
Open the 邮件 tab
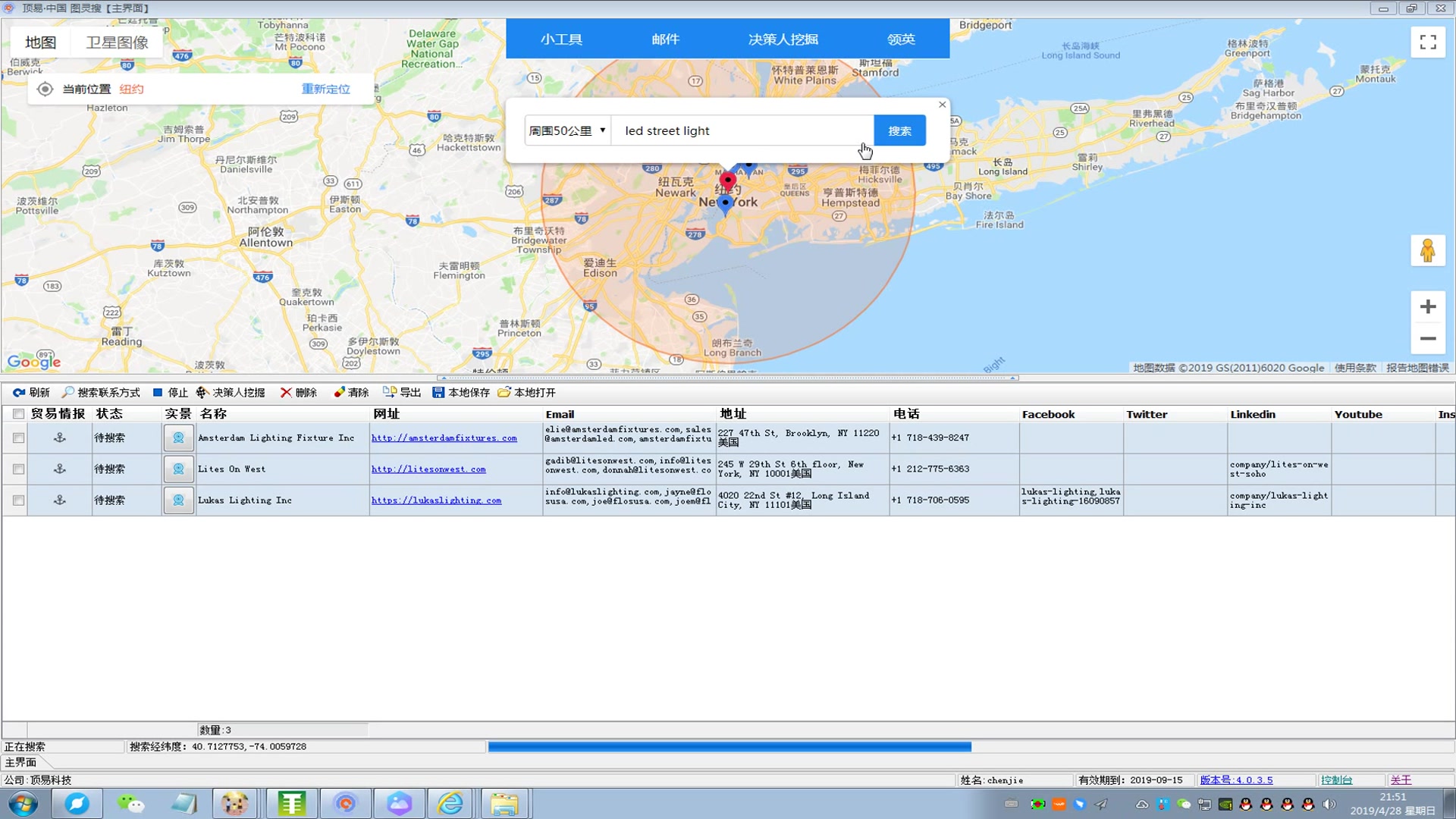[x=665, y=39]
